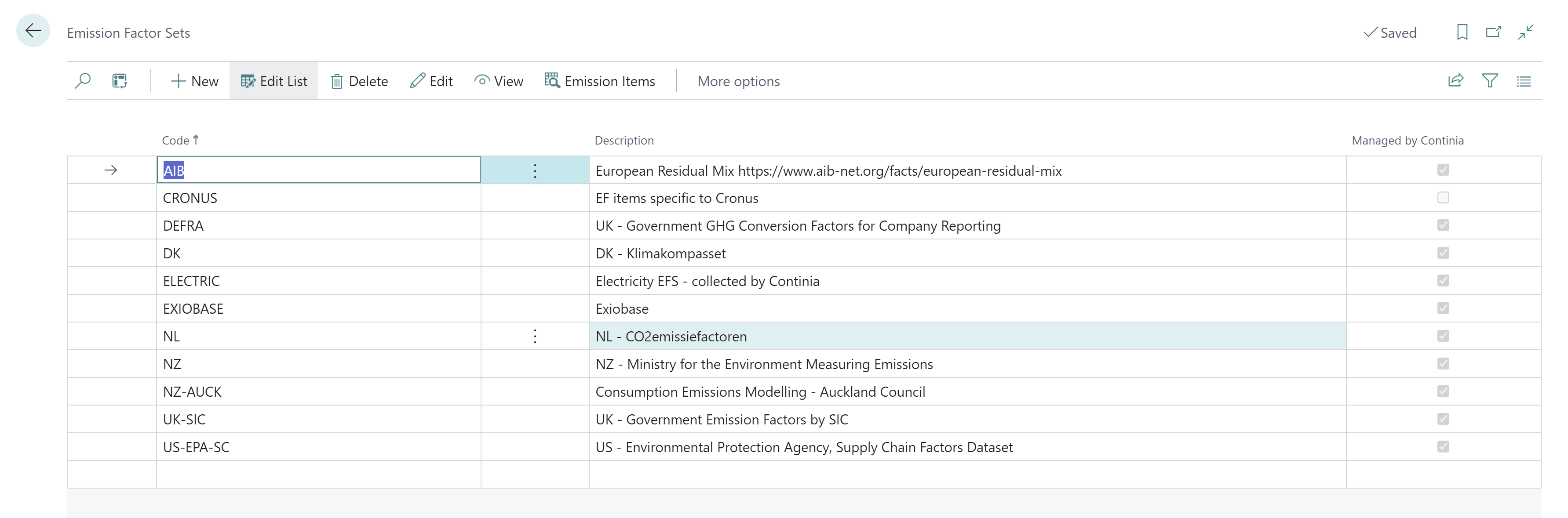Click the analyze view toggle icon
Image resolution: width=1568 pixels, height=518 pixels.
(x=119, y=81)
